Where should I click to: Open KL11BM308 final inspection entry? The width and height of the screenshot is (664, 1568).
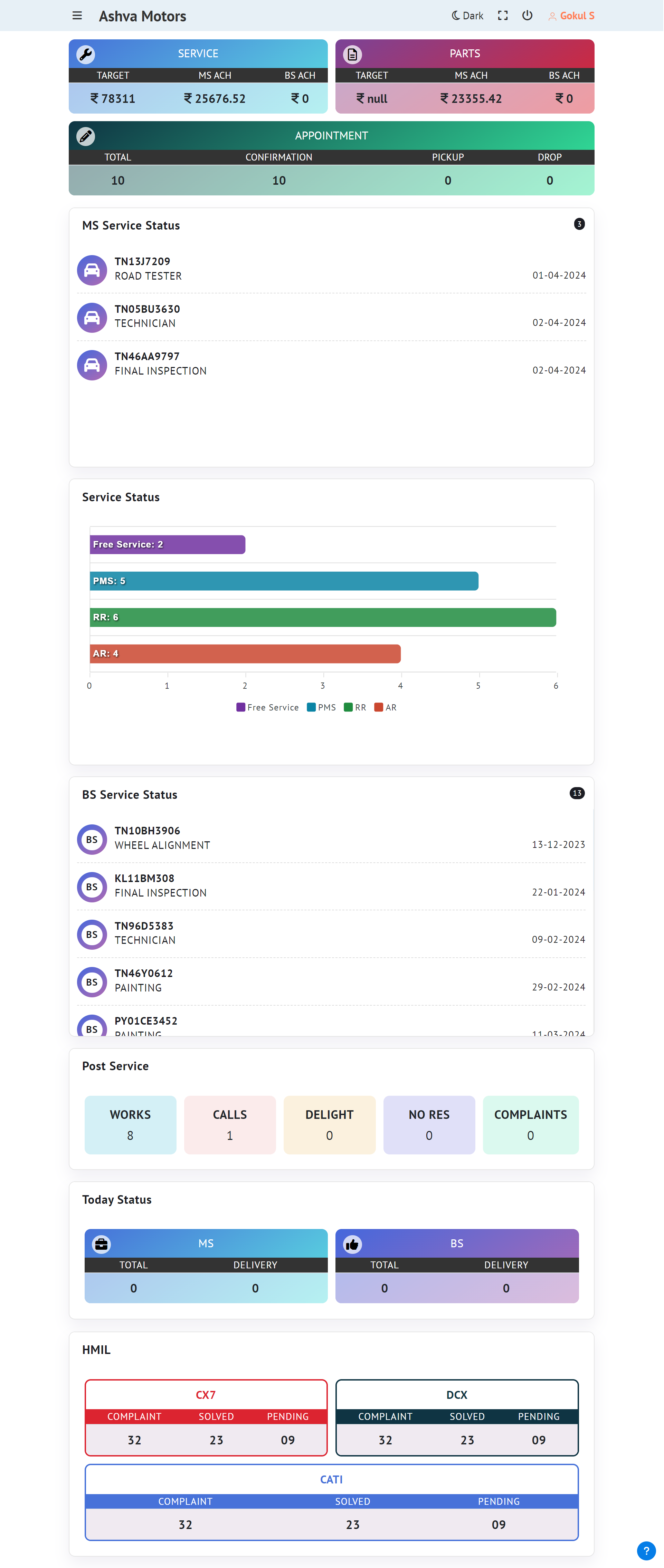coord(160,885)
